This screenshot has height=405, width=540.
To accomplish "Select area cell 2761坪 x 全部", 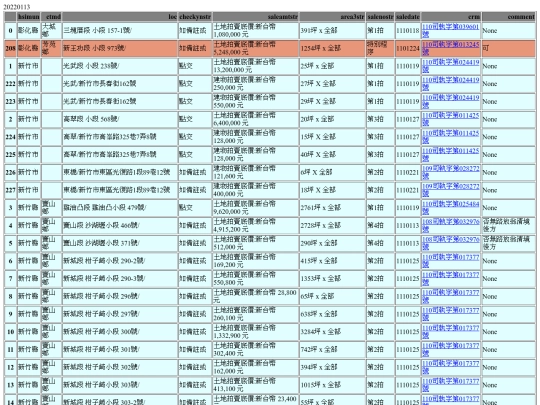I will [x=332, y=208].
